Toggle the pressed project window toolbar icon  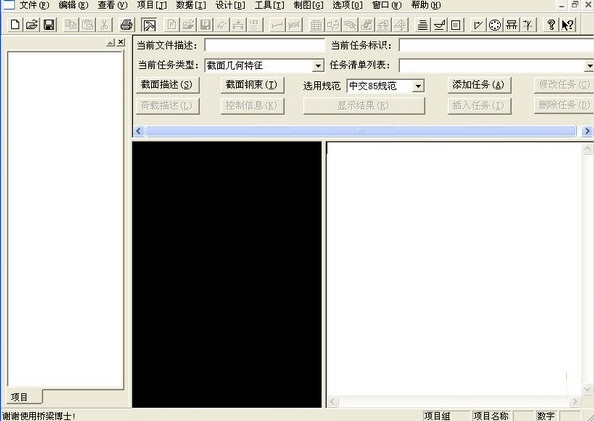point(149,25)
